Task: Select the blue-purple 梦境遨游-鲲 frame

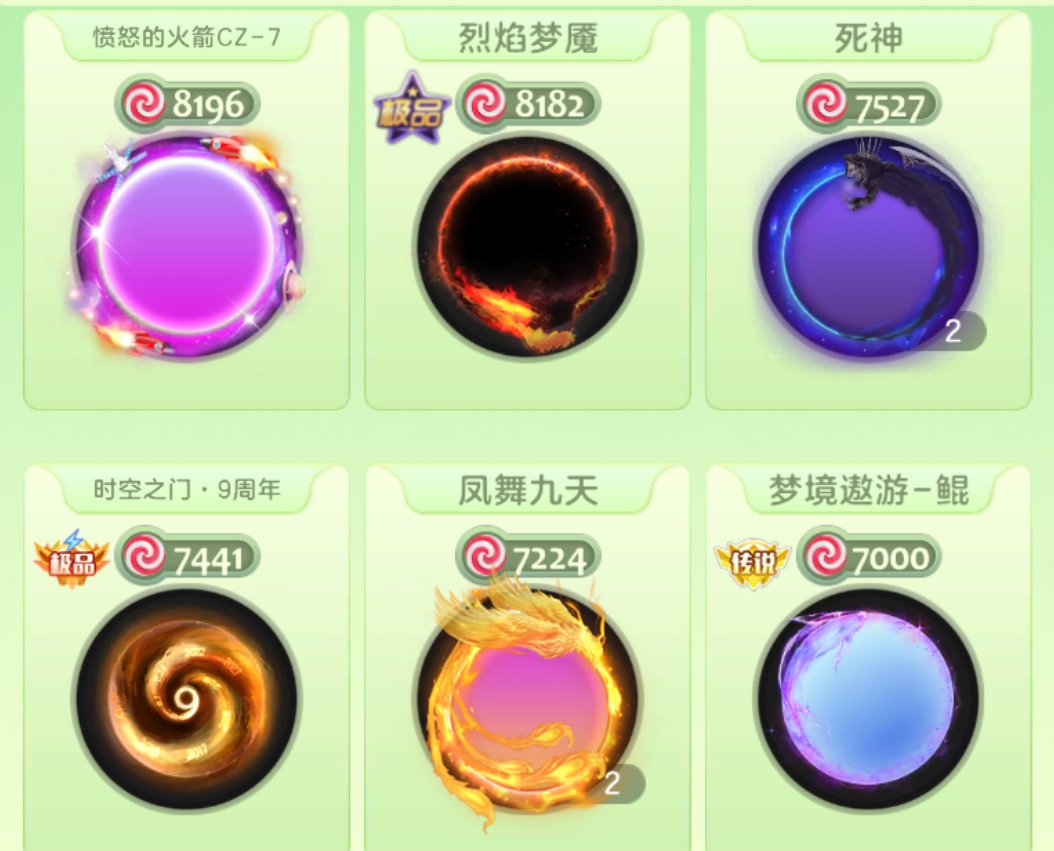Action: coord(868,700)
